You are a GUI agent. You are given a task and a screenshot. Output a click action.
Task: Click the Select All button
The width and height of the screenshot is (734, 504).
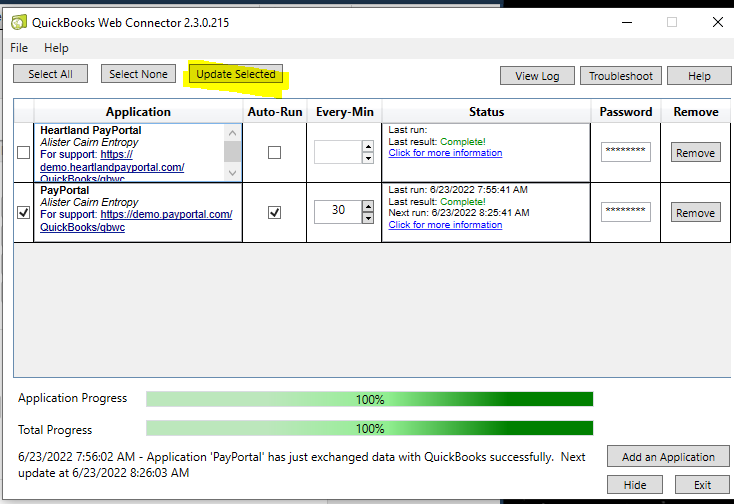coord(50,74)
